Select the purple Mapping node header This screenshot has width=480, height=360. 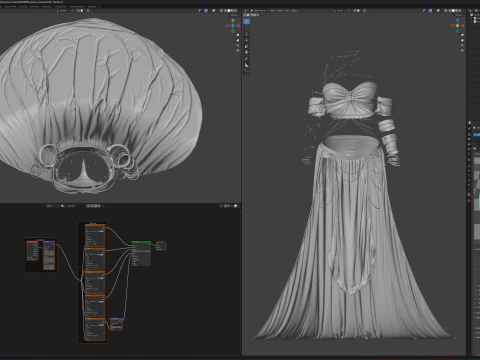pyautogui.click(x=49, y=242)
